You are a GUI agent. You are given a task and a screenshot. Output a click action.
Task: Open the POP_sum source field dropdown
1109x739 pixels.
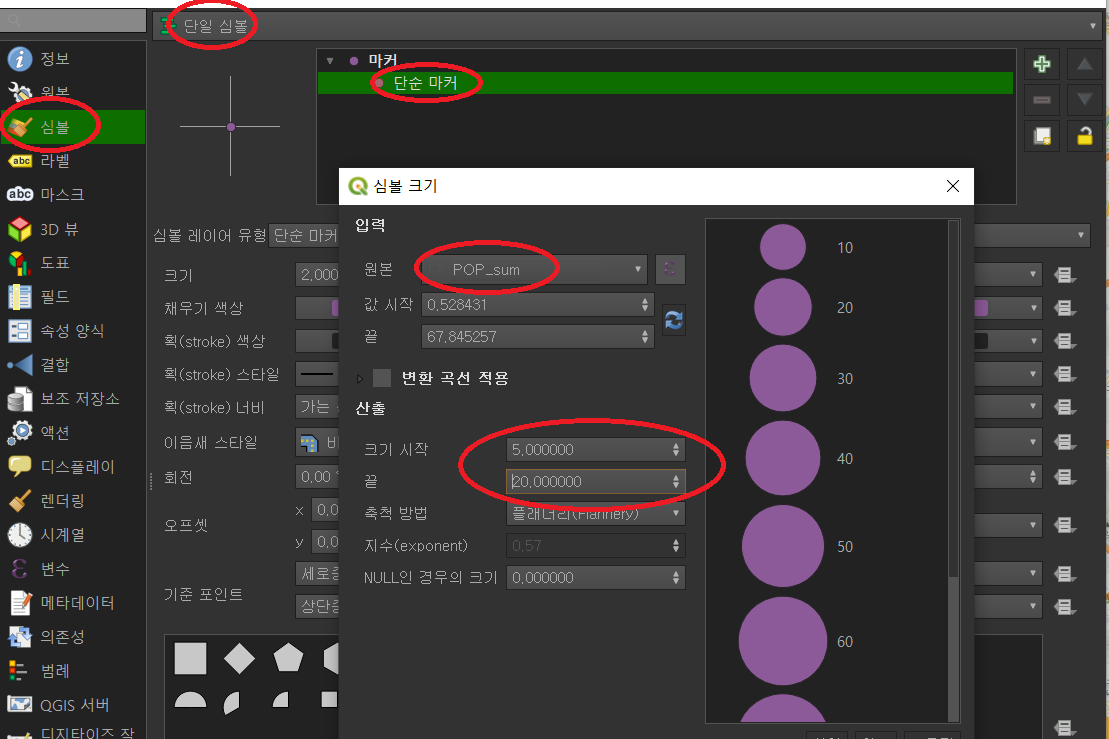point(534,269)
